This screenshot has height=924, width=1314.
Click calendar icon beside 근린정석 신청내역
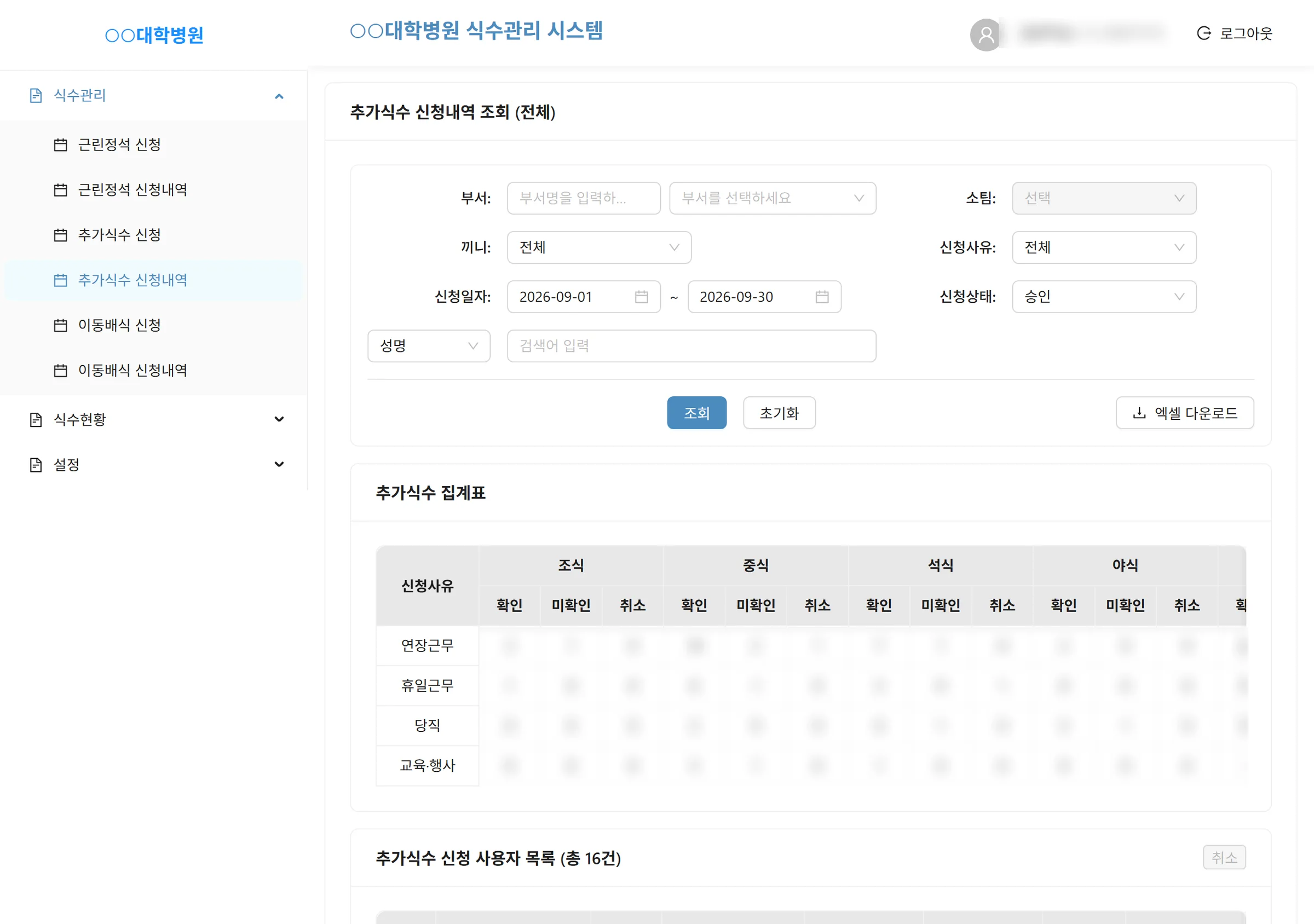coord(60,190)
